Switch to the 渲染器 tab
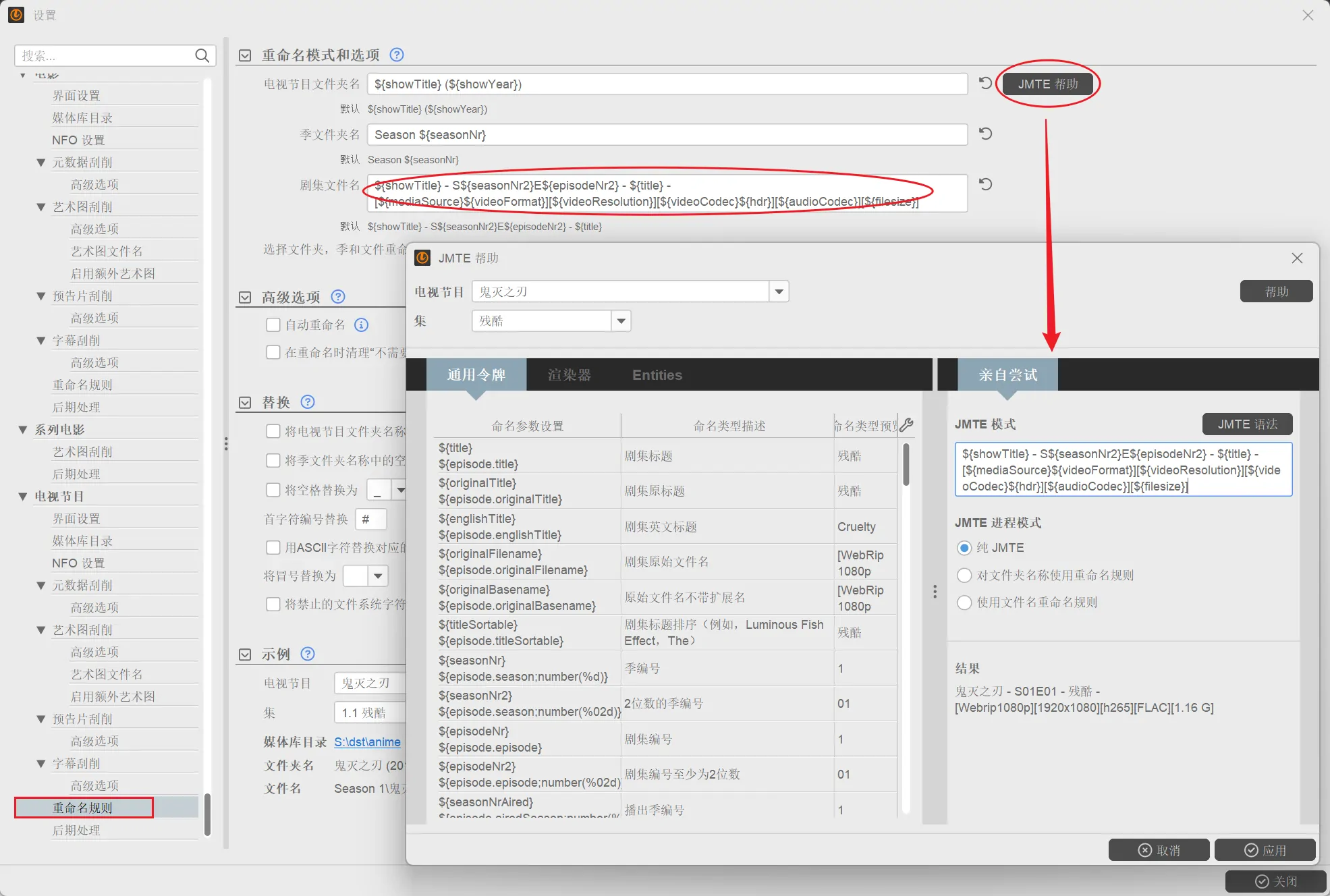This screenshot has height=896, width=1330. click(569, 374)
